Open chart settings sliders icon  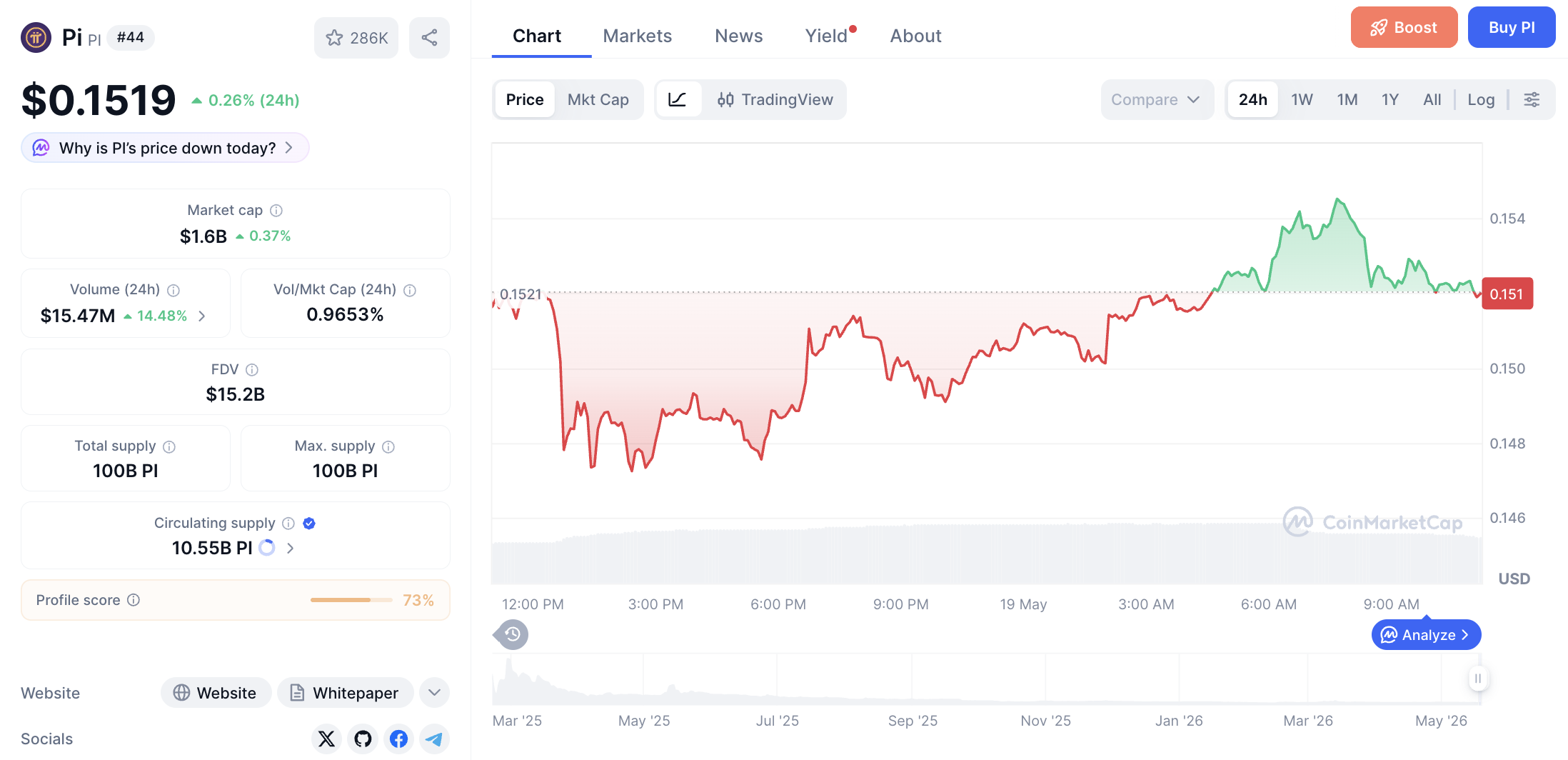[1532, 99]
